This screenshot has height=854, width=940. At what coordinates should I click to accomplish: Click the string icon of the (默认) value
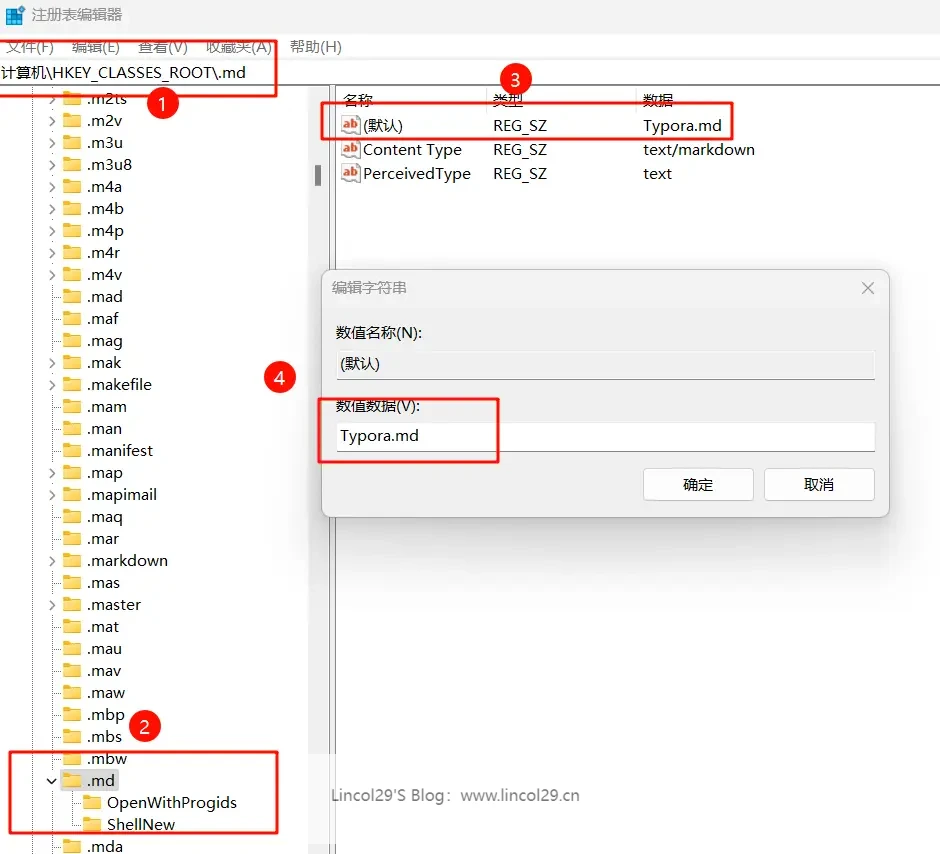coord(350,125)
